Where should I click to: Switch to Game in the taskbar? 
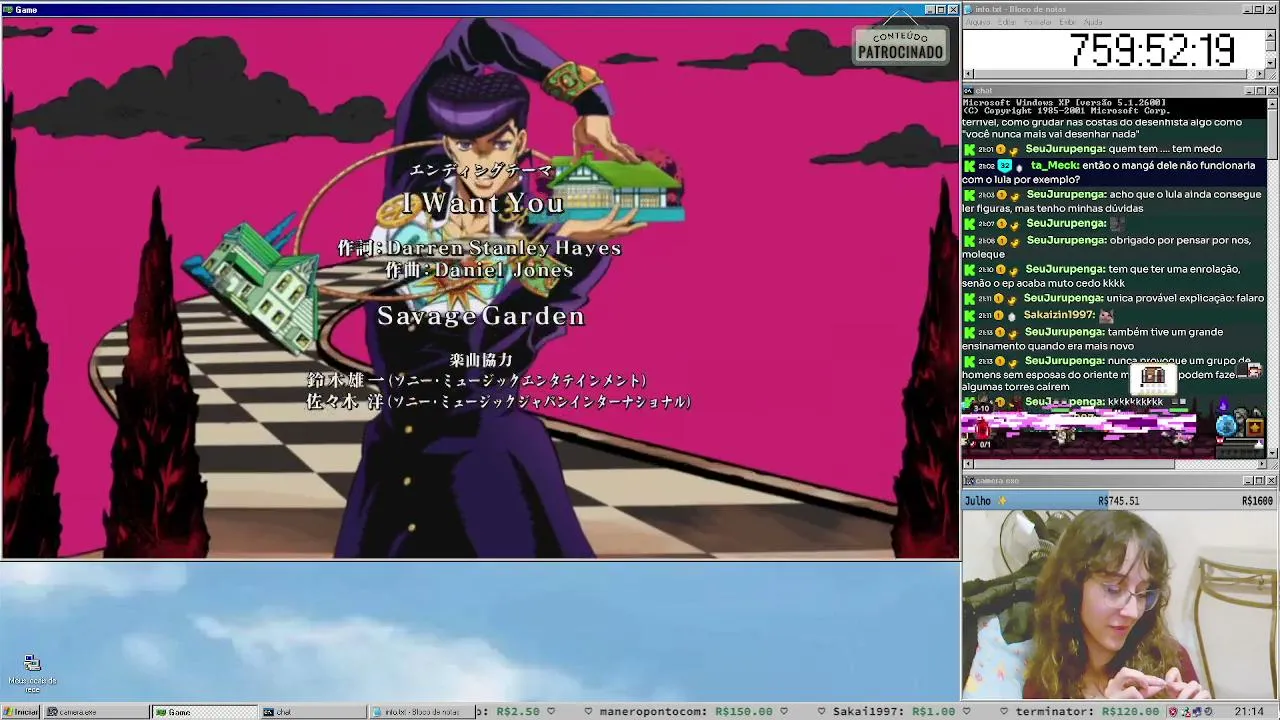(x=204, y=712)
